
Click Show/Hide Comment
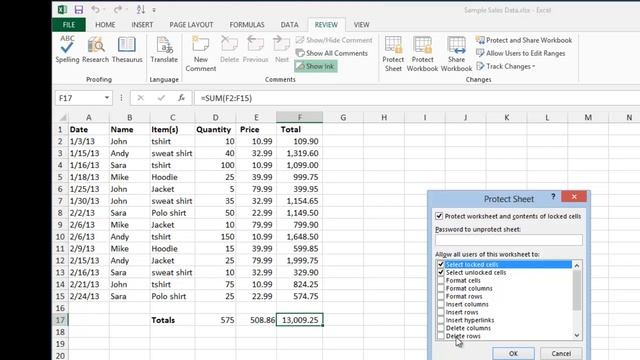[334, 40]
